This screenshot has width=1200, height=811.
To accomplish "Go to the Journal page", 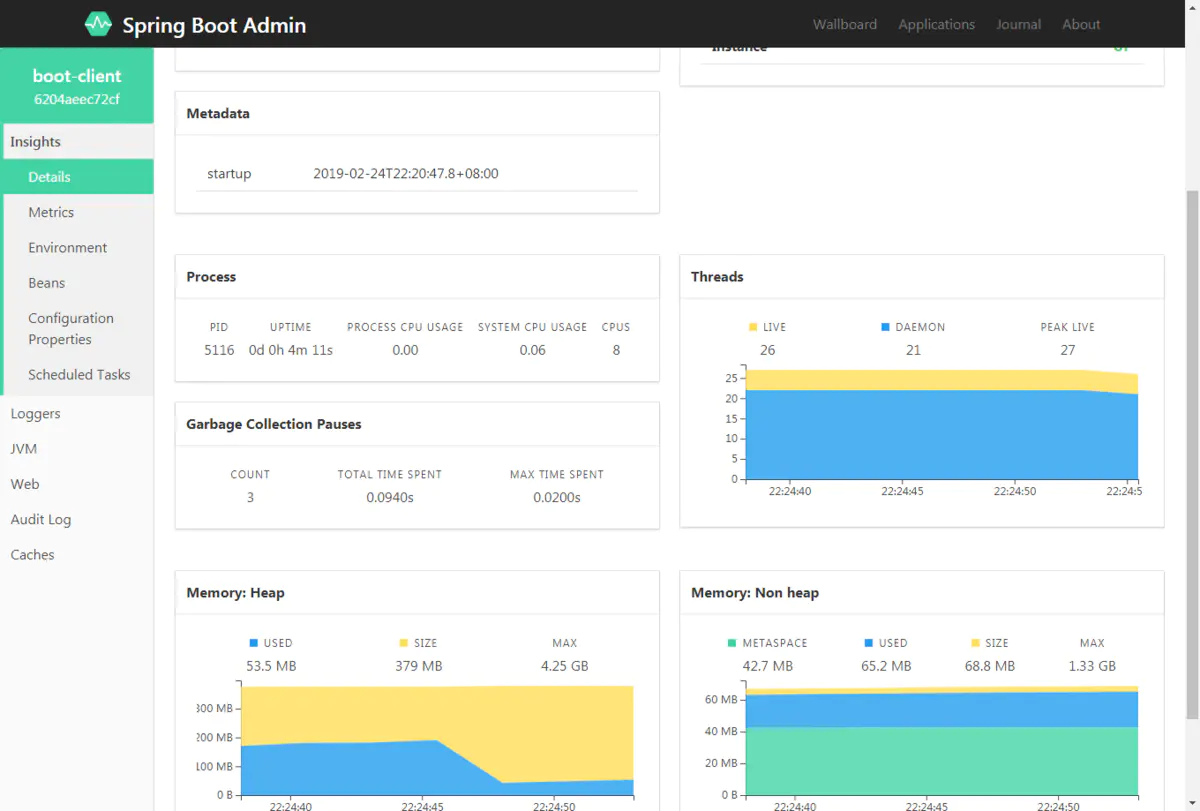I will point(1018,24).
